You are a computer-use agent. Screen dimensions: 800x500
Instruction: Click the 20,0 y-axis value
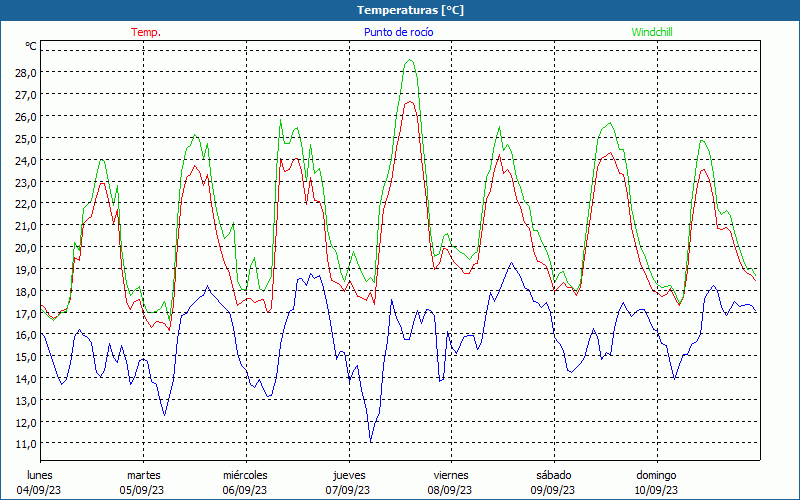(26, 247)
